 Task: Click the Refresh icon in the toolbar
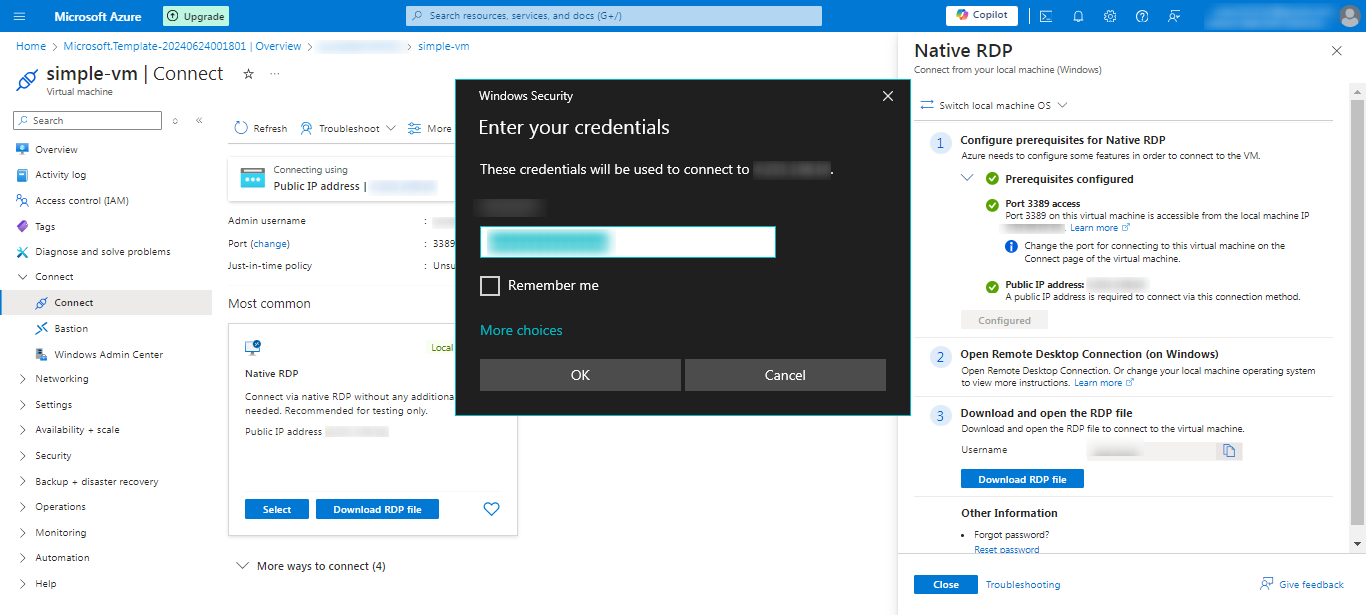[241, 128]
